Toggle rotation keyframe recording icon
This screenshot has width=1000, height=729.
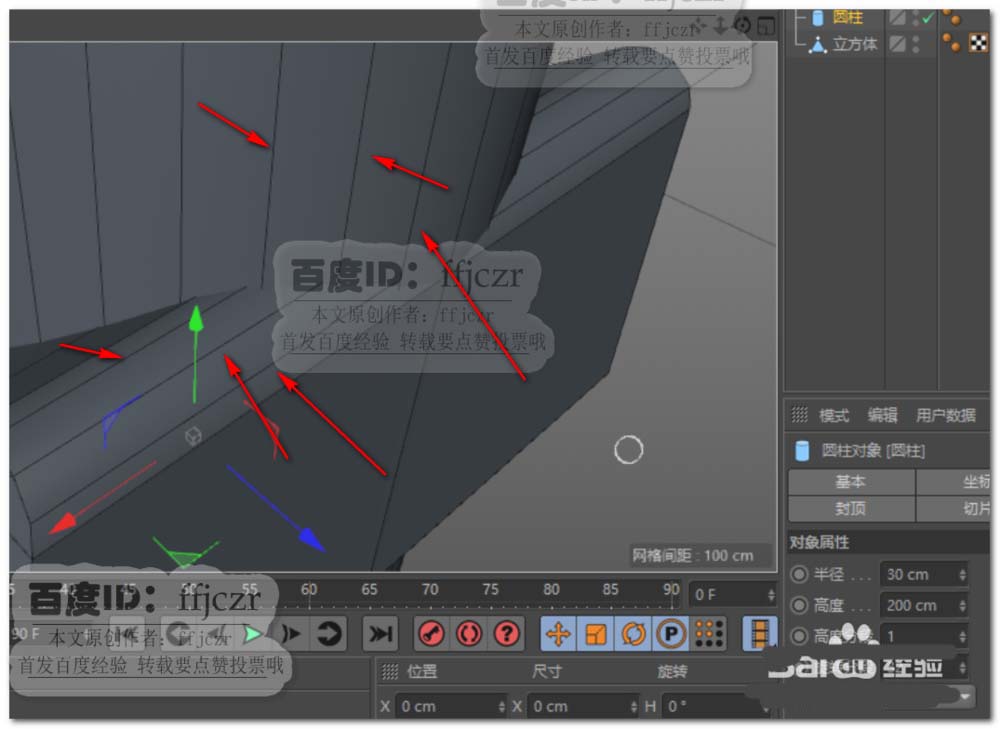(633, 634)
